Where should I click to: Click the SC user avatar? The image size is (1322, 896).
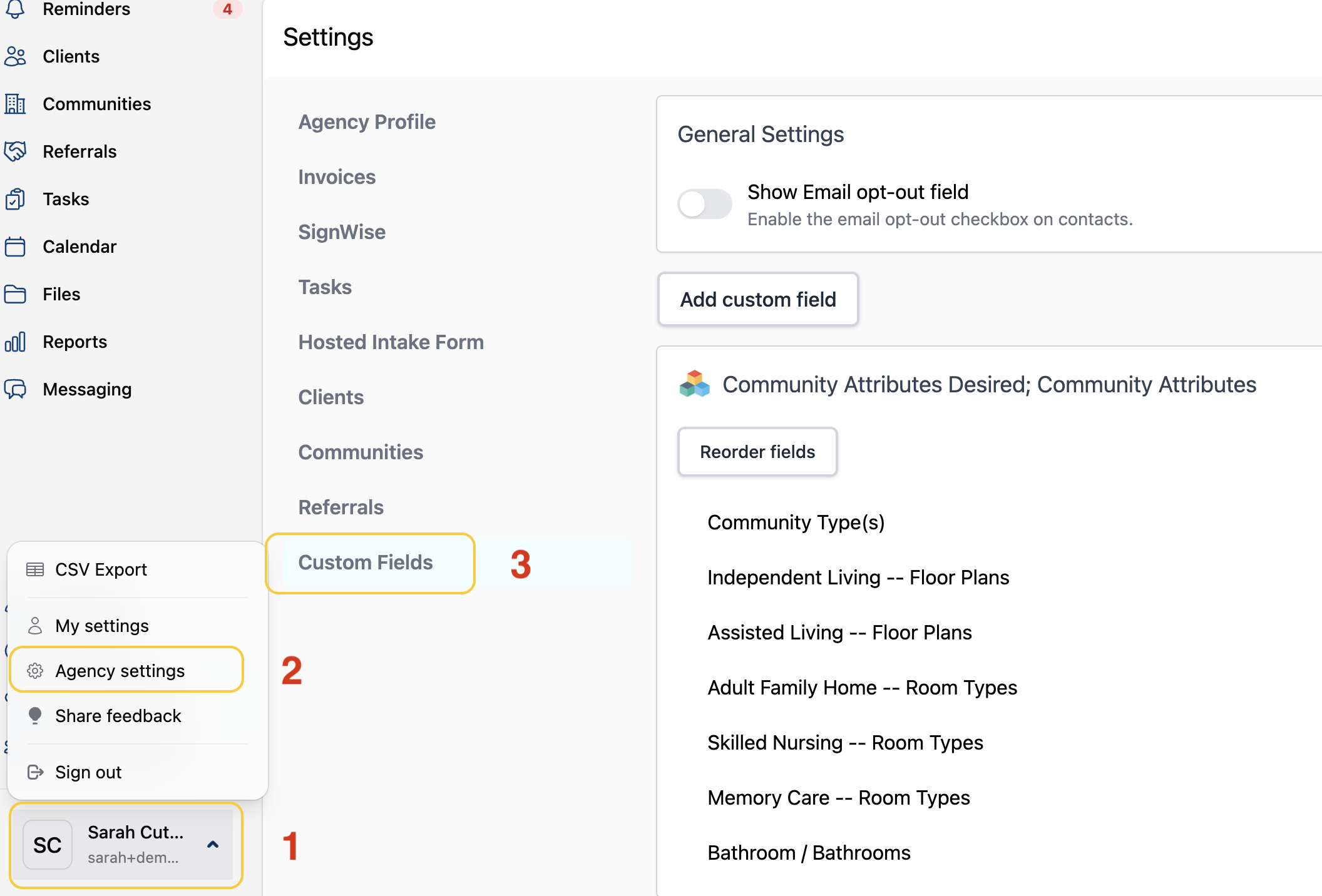pos(48,845)
